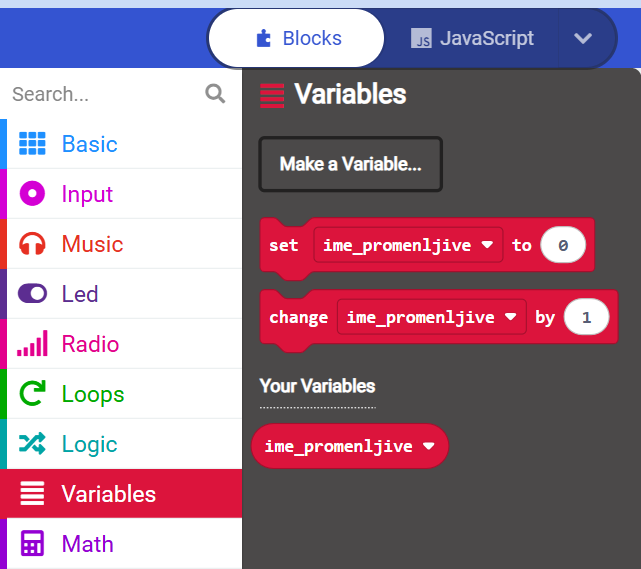Open the Math category label
Viewport: 641px width, 569px height.
point(87,544)
